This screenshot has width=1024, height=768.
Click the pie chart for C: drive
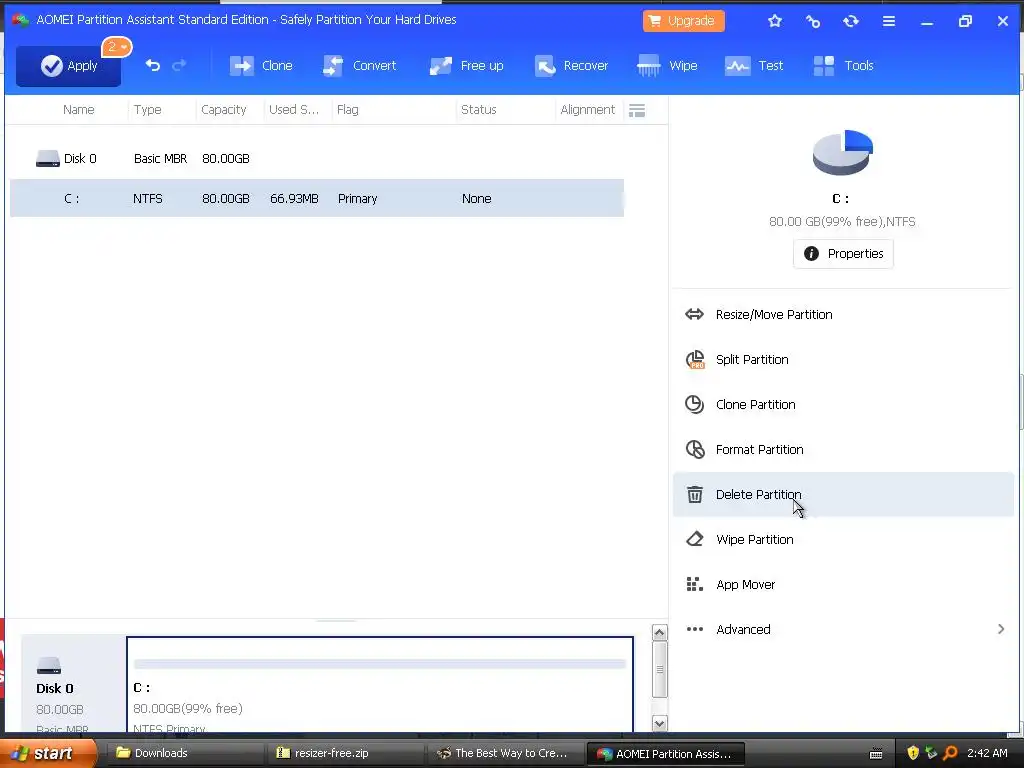pyautogui.click(x=842, y=152)
